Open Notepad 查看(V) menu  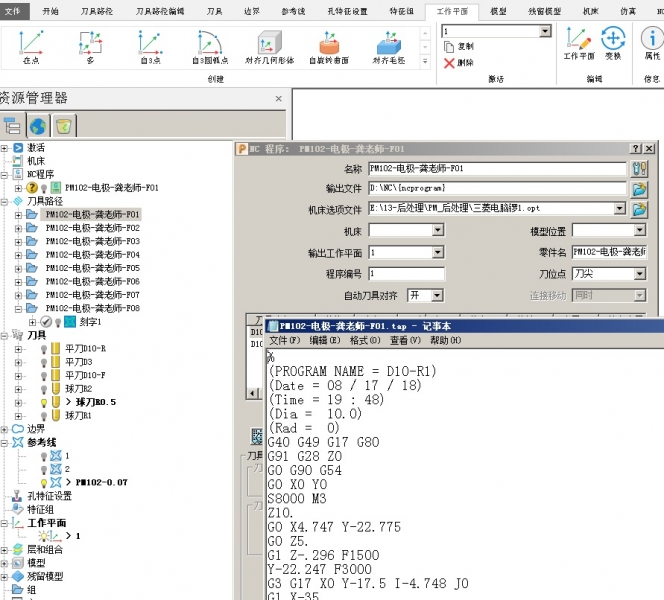point(405,340)
